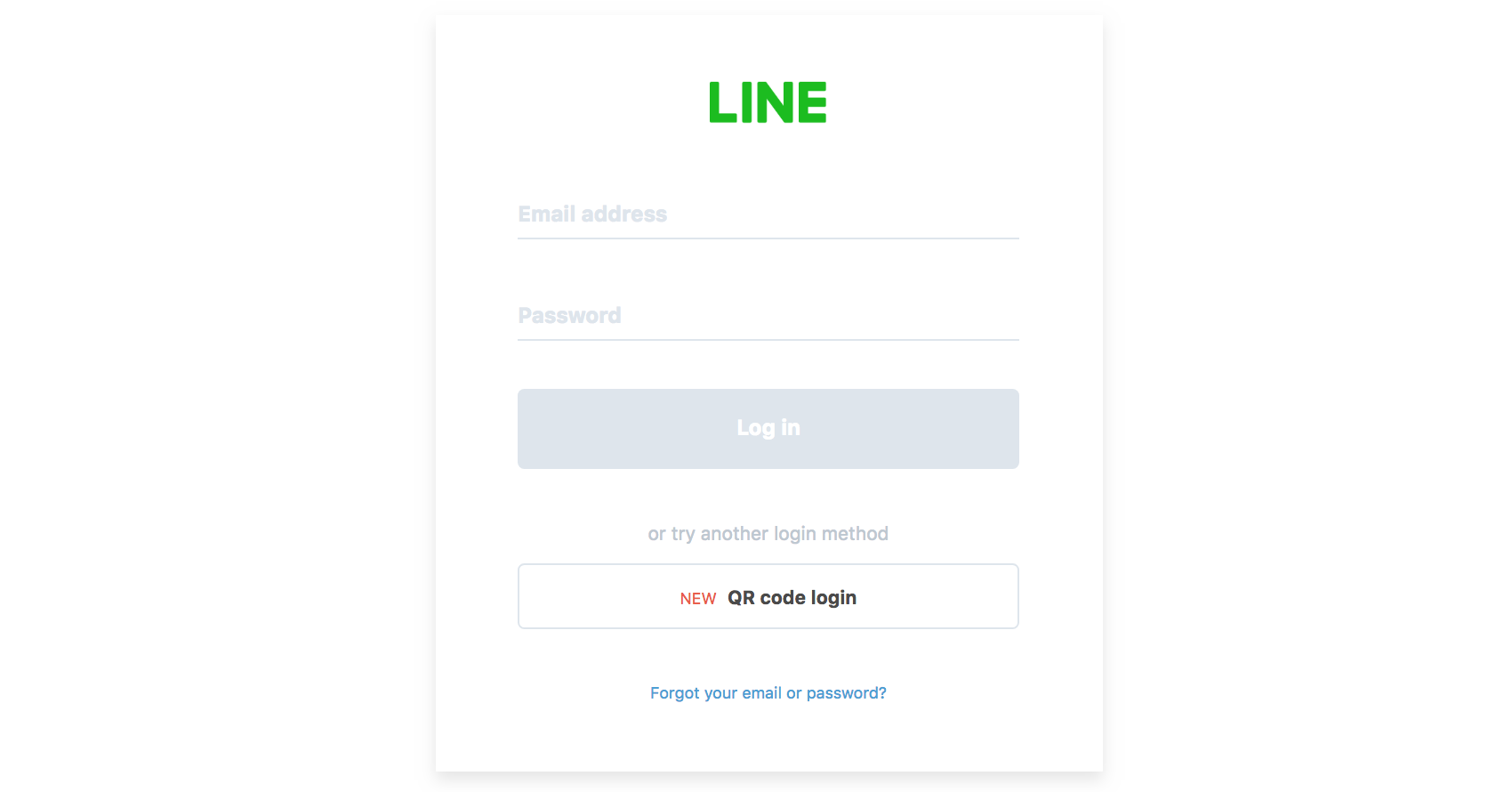Screen dimensions: 1512x792
Task: Click the underline beneath Email address
Action: point(768,238)
